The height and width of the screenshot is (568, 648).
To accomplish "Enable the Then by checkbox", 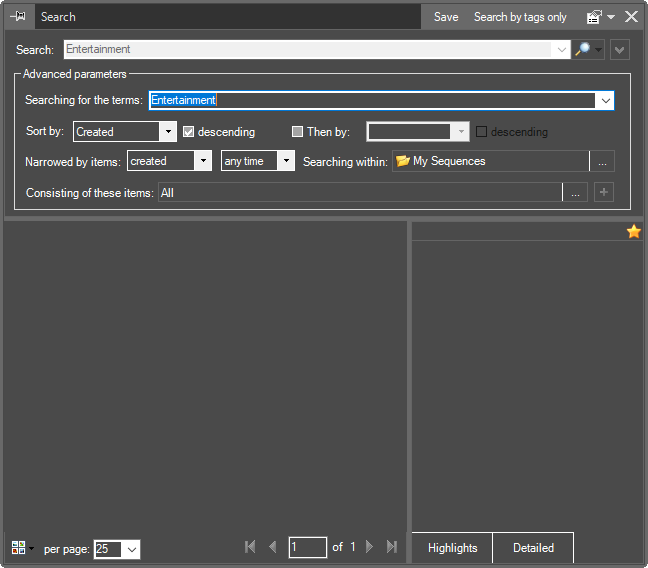I will (x=297, y=132).
